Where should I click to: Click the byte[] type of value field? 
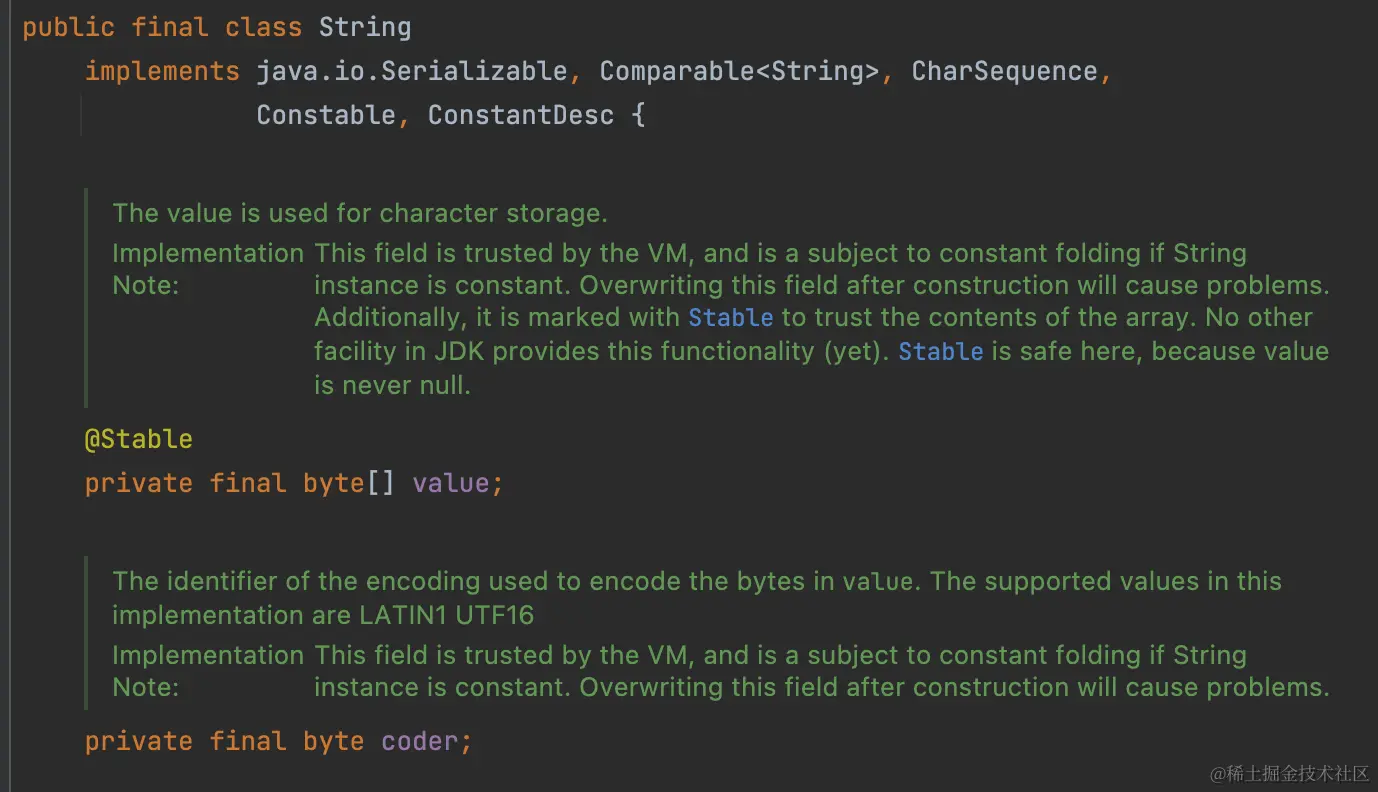348,483
